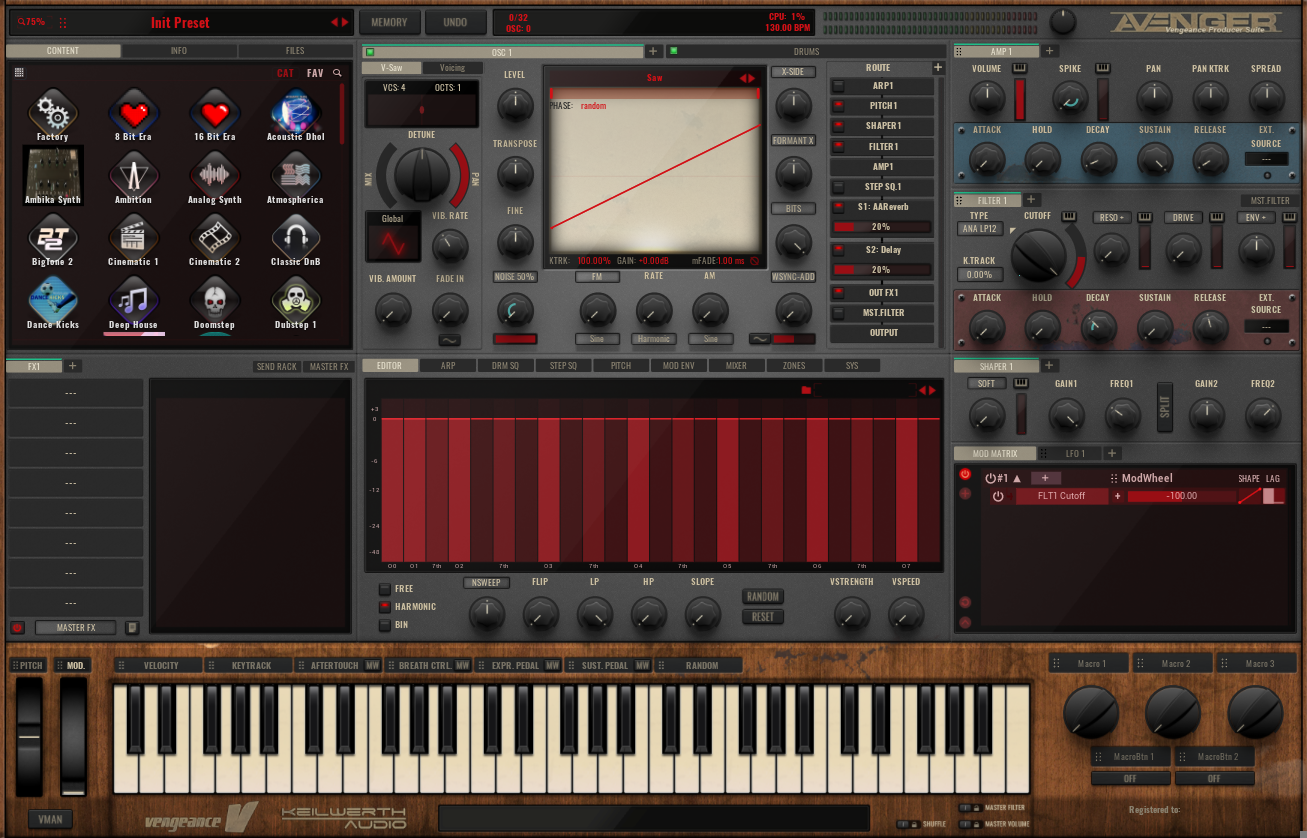Click the UNDO button

455,22
